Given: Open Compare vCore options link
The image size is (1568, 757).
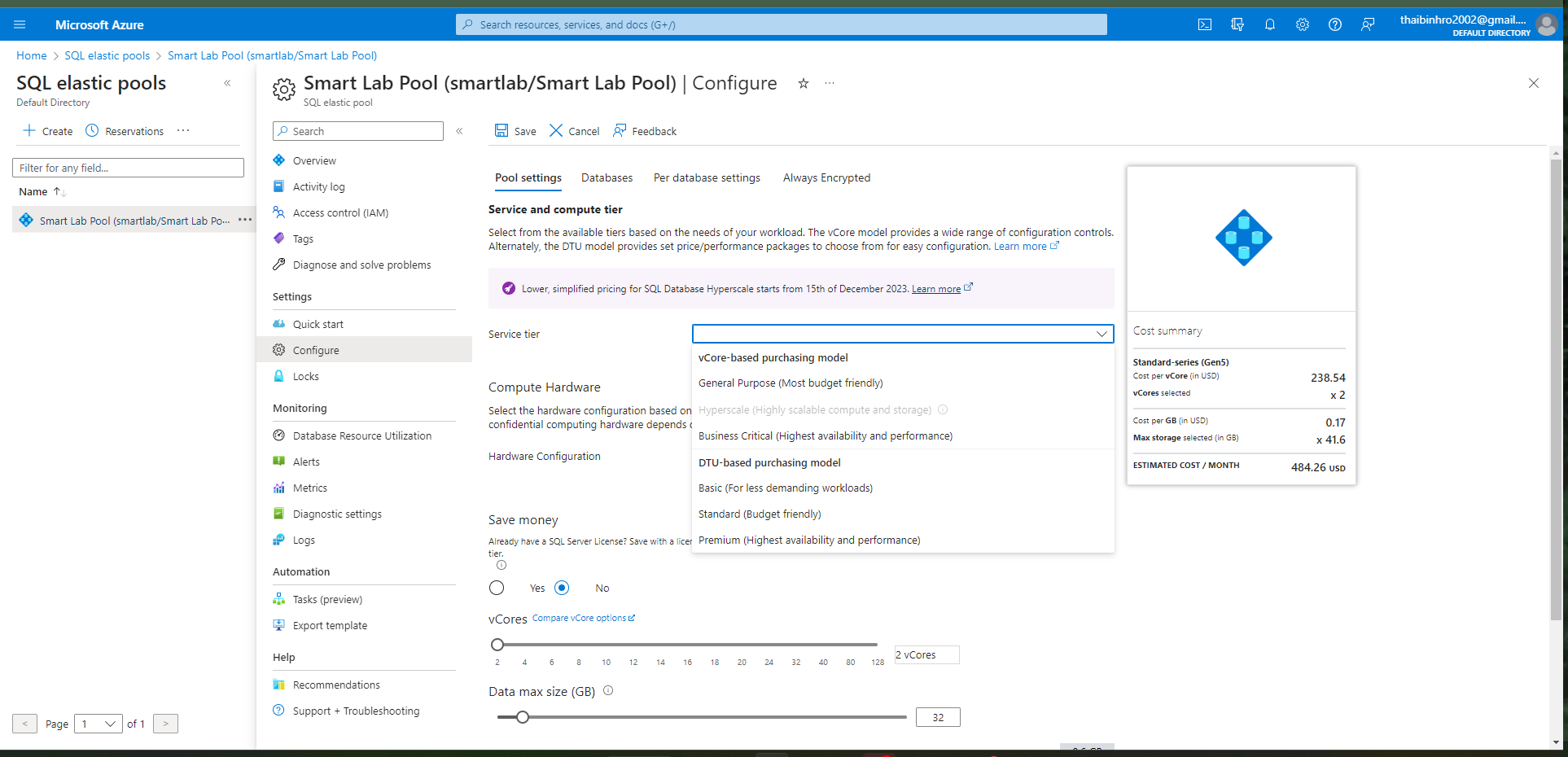Looking at the screenshot, I should [x=584, y=618].
